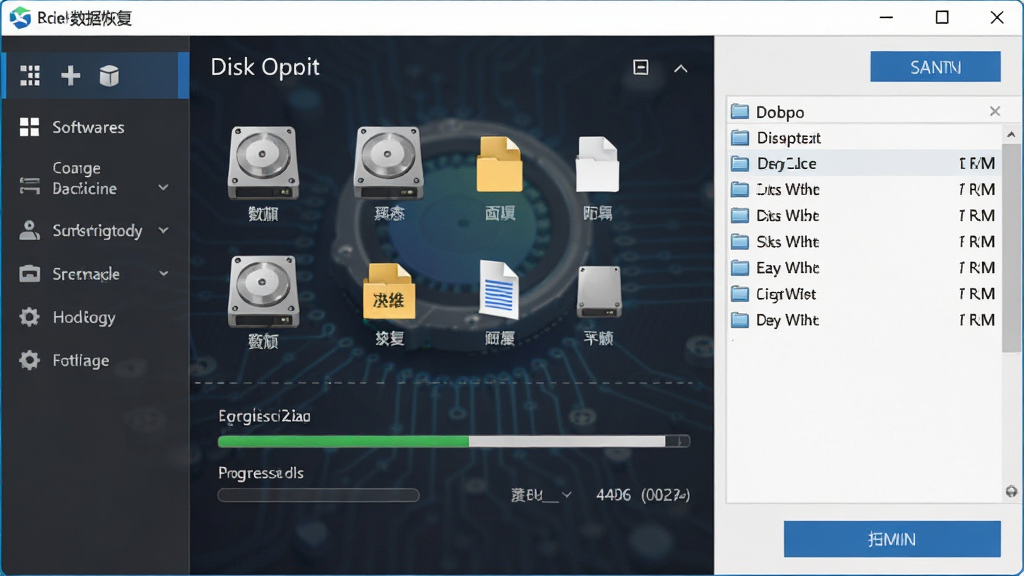Select the "Eay Wlhe" folder row

click(x=865, y=268)
